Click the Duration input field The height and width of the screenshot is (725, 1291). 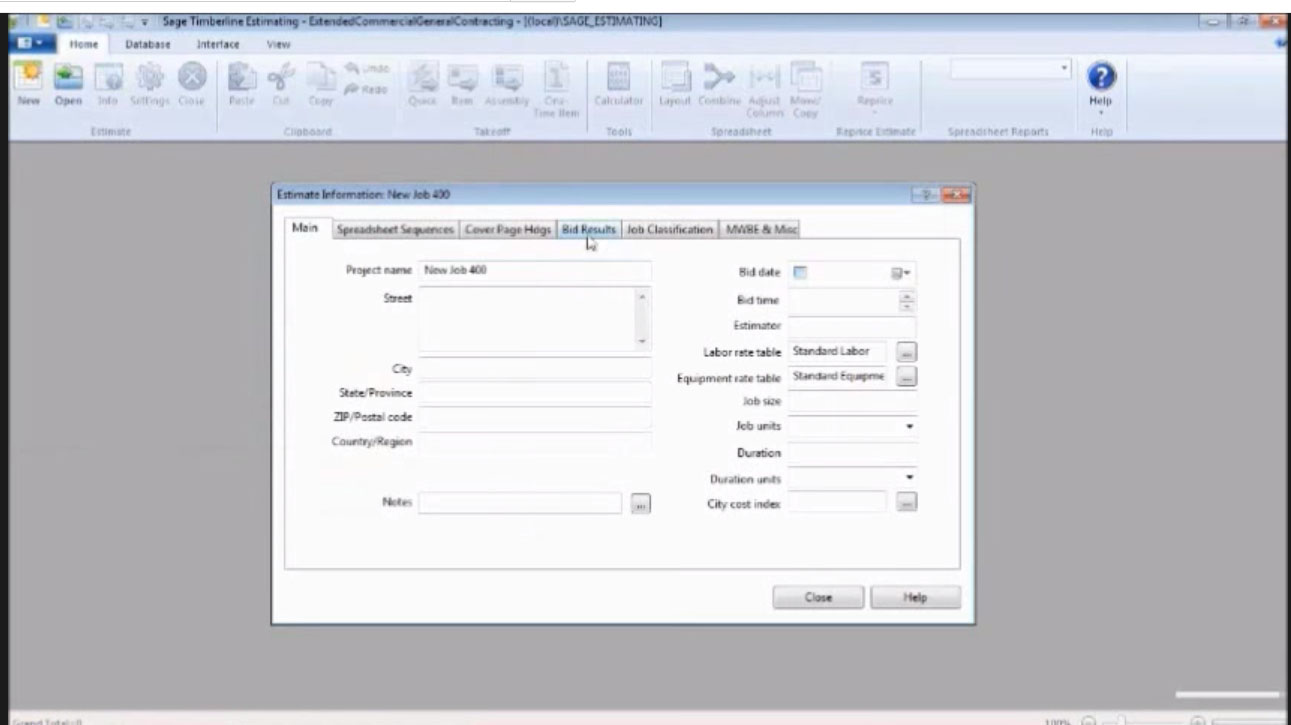tap(852, 452)
